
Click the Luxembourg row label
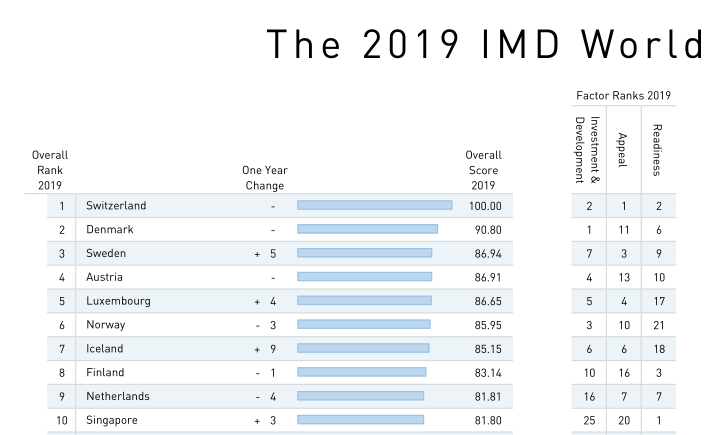[119, 301]
